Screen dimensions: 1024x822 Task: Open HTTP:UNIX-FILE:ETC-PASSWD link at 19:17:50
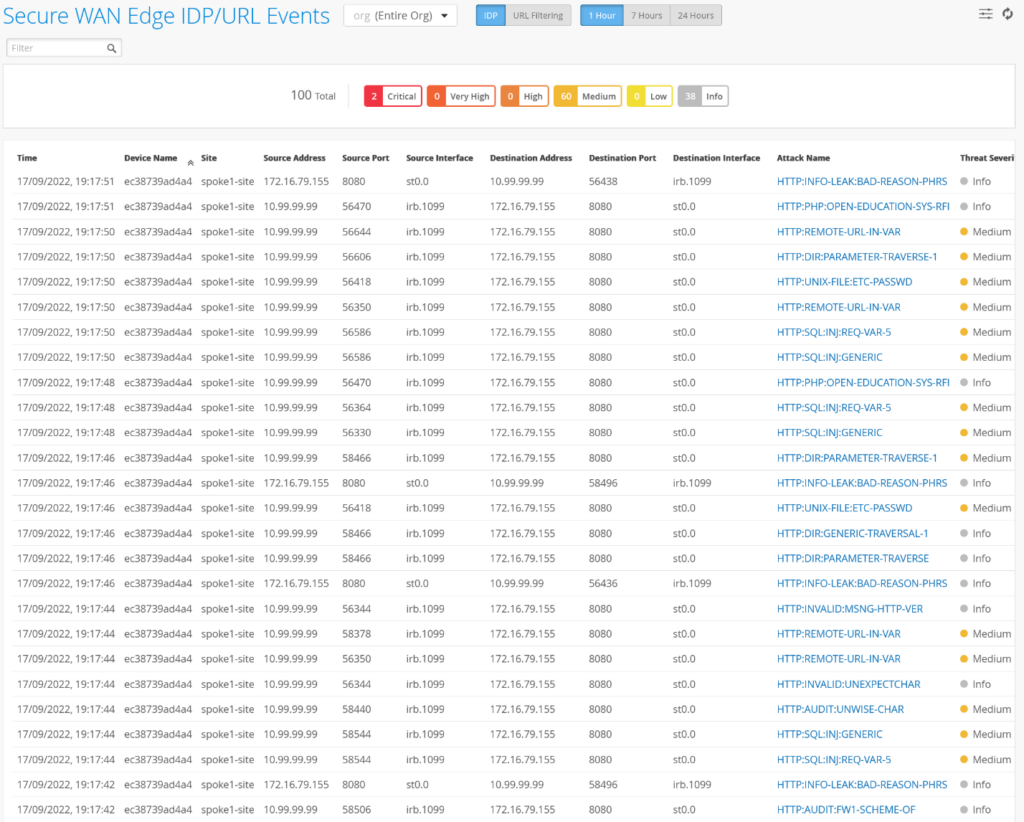coord(844,282)
